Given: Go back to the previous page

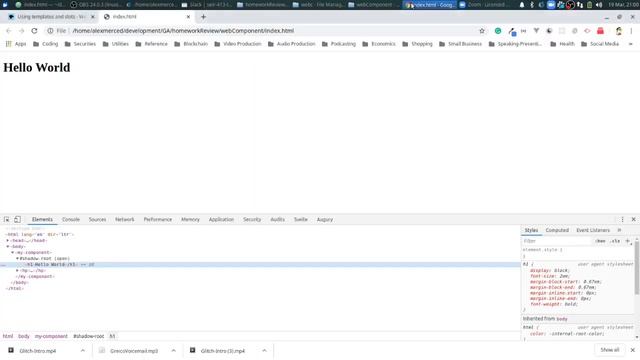Looking at the screenshot, I should (x=9, y=31).
